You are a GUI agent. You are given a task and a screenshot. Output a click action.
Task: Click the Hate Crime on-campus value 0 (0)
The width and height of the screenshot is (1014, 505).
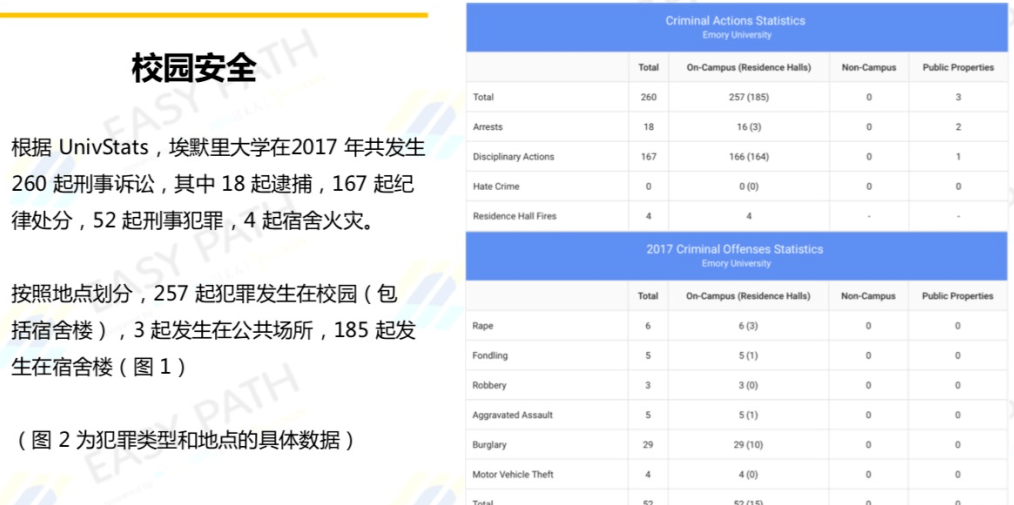click(x=748, y=186)
